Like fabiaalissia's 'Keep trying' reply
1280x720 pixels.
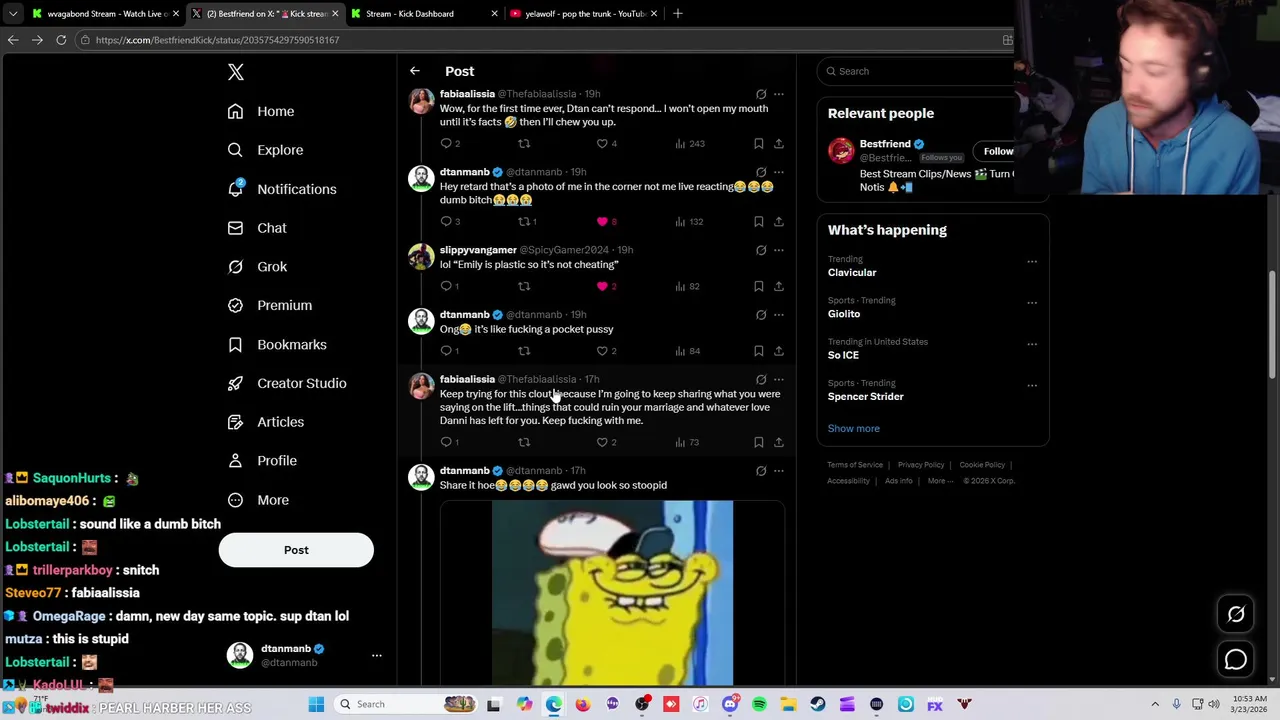tap(602, 442)
